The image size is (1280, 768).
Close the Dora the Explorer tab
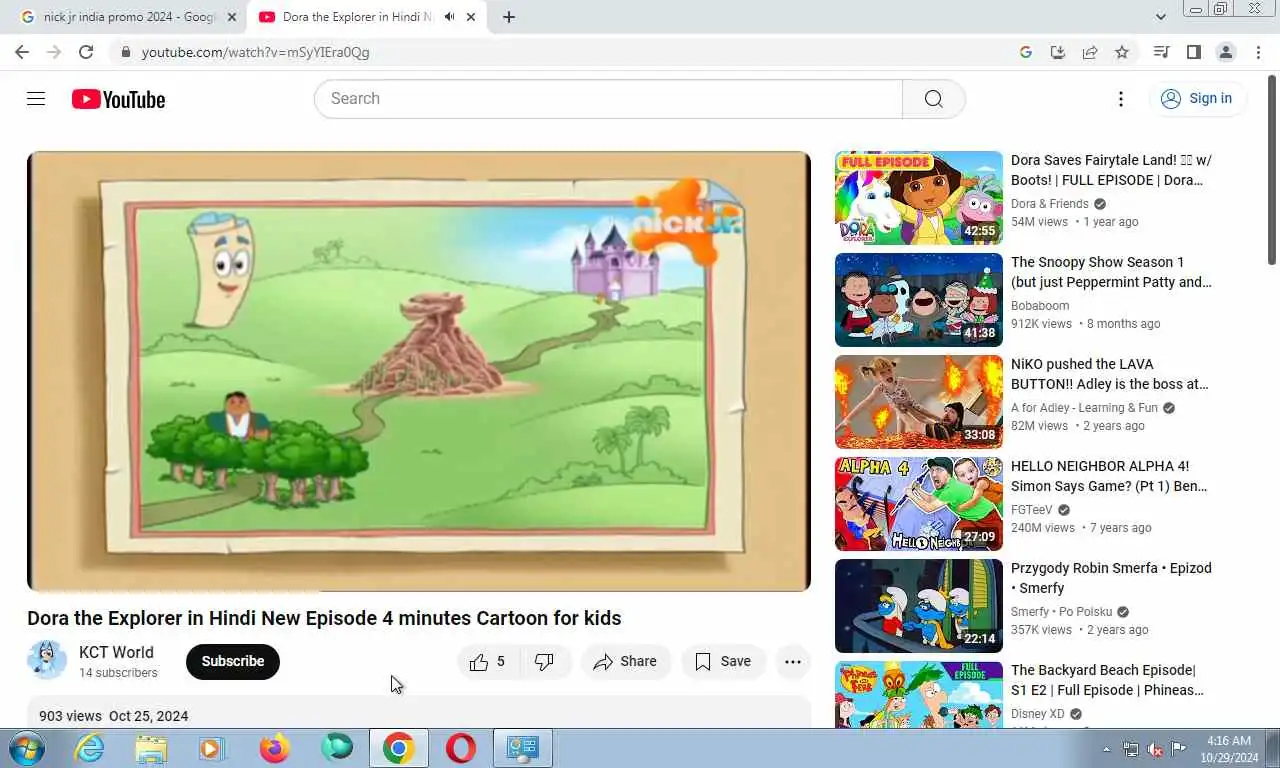pos(471,17)
